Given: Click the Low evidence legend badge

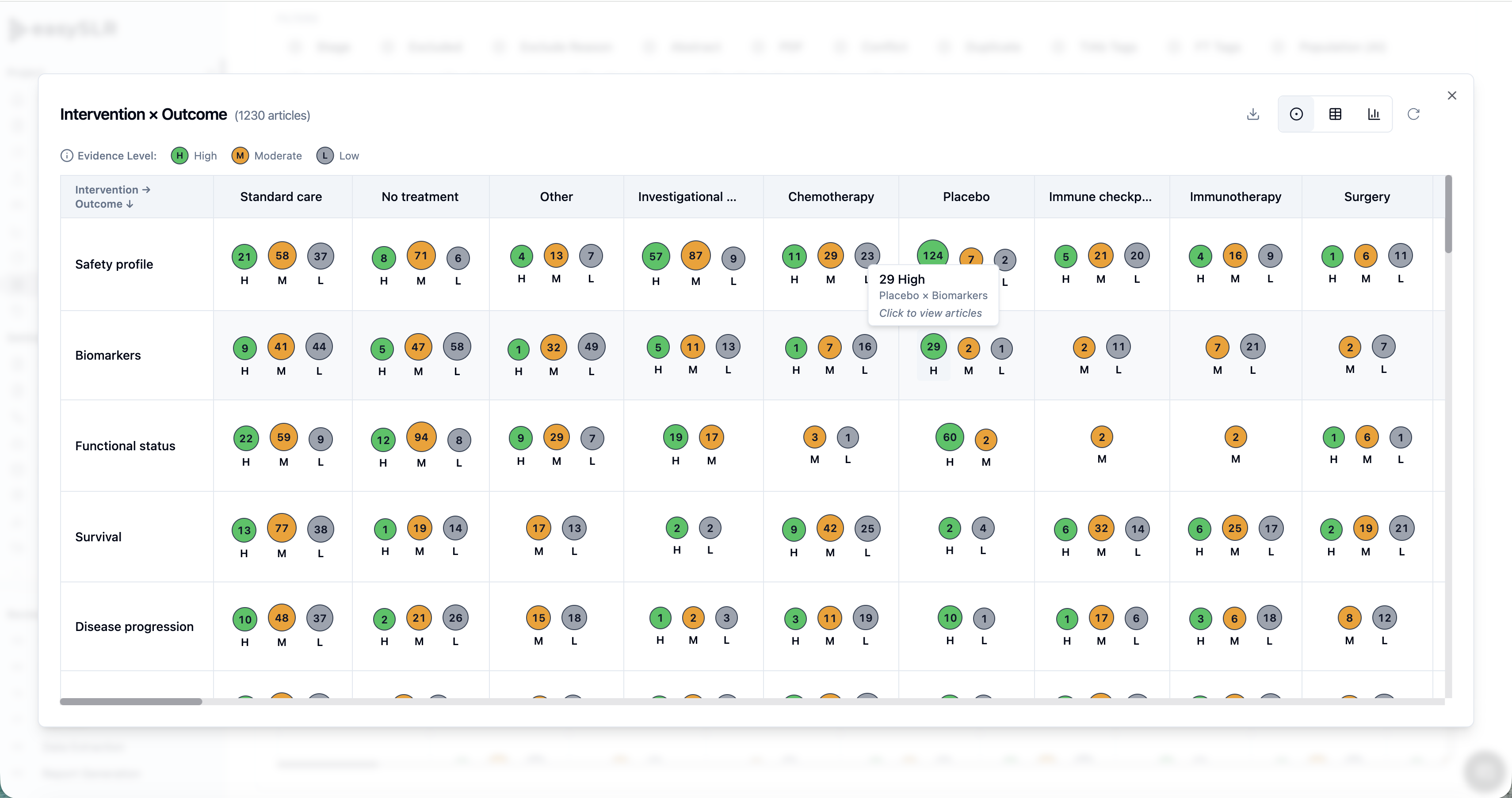Looking at the screenshot, I should (x=325, y=156).
